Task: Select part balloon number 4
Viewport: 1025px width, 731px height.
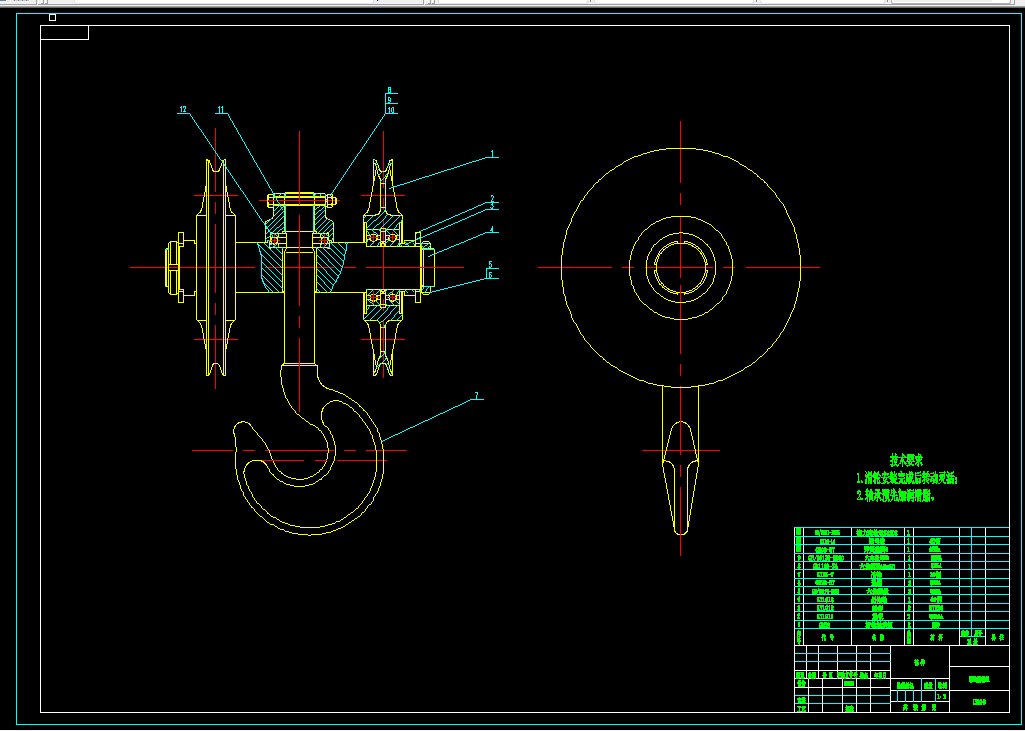Action: pos(493,230)
